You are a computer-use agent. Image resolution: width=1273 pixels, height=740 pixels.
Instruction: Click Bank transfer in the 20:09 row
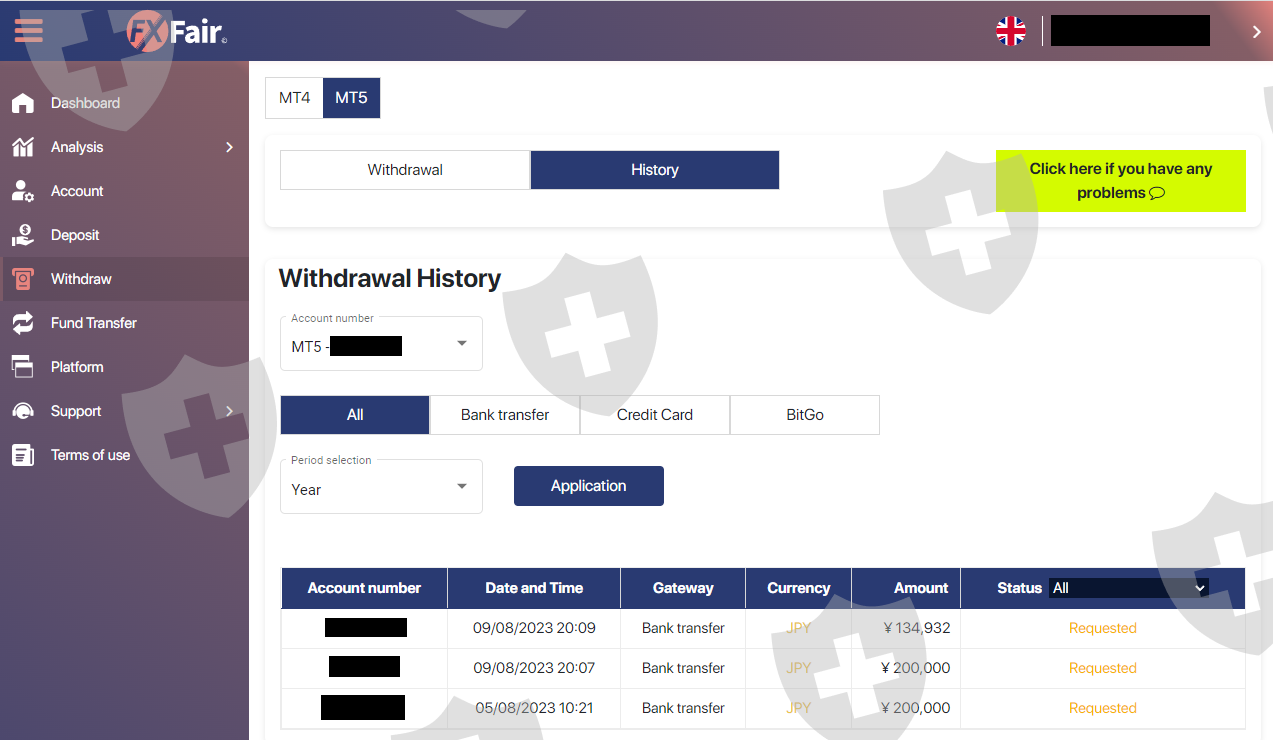[x=683, y=628]
